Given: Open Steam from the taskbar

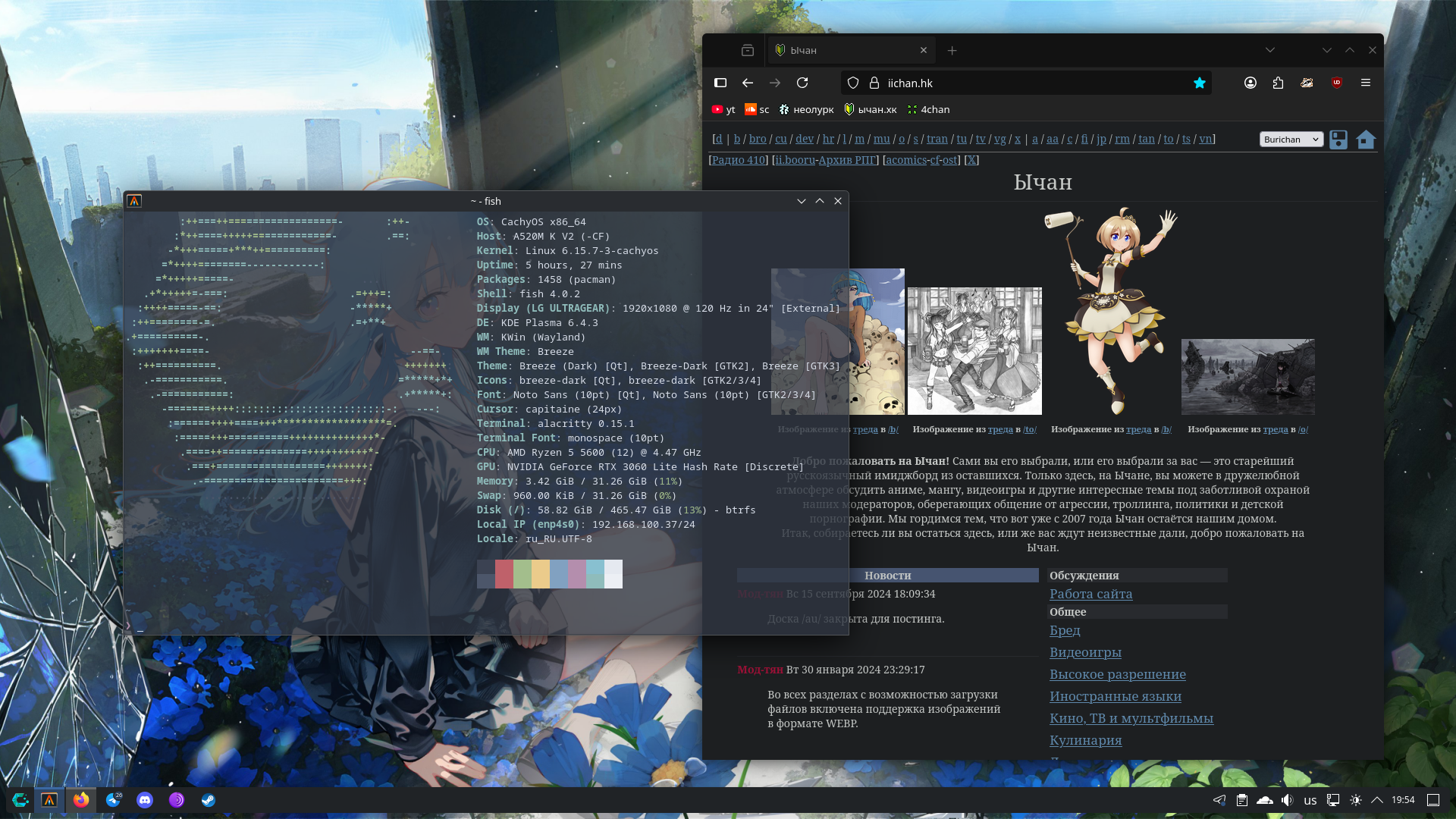Looking at the screenshot, I should pos(209,800).
